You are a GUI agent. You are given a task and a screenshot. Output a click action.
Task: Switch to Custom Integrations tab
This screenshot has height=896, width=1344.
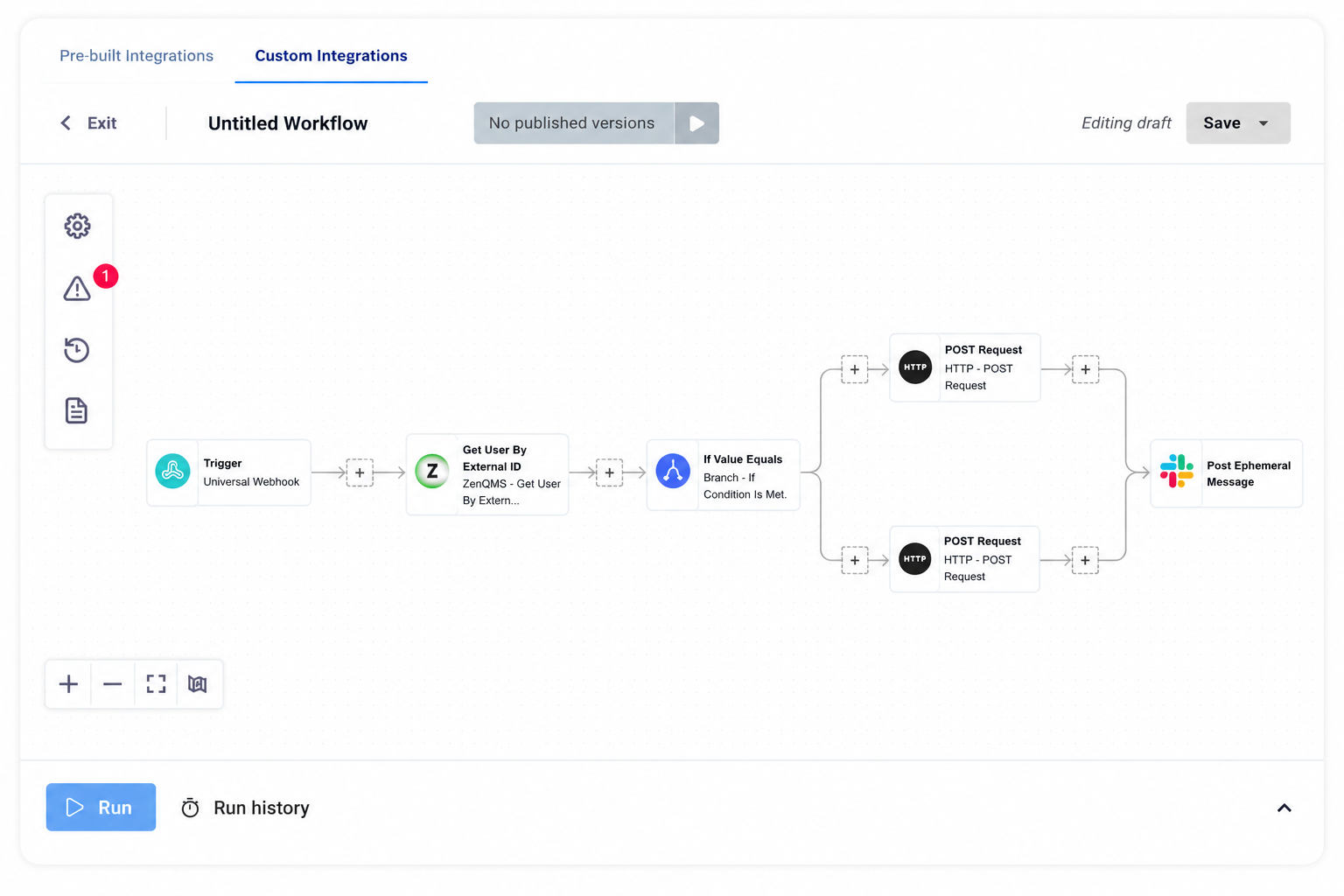pos(331,56)
